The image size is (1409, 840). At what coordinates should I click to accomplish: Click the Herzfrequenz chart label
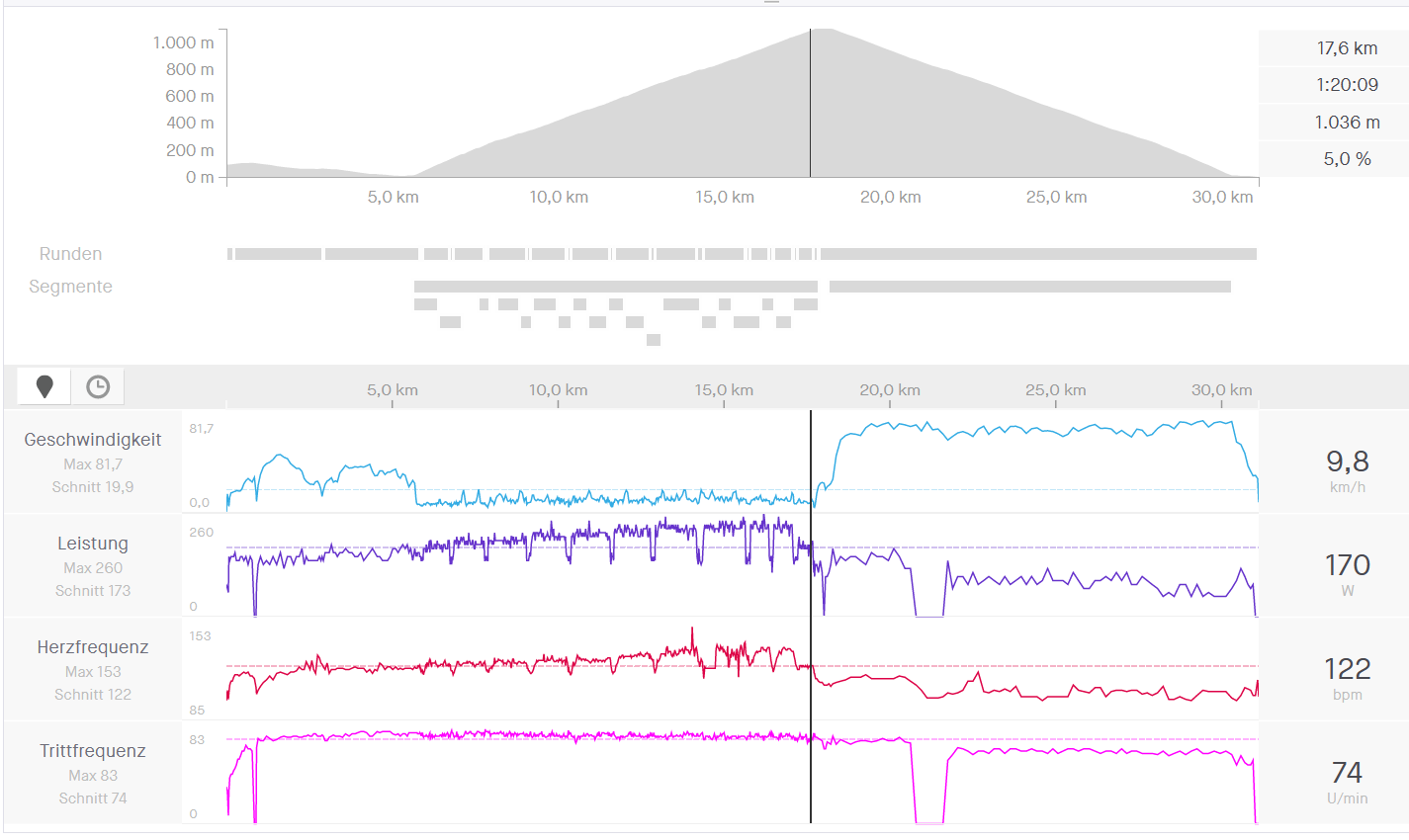[x=93, y=647]
